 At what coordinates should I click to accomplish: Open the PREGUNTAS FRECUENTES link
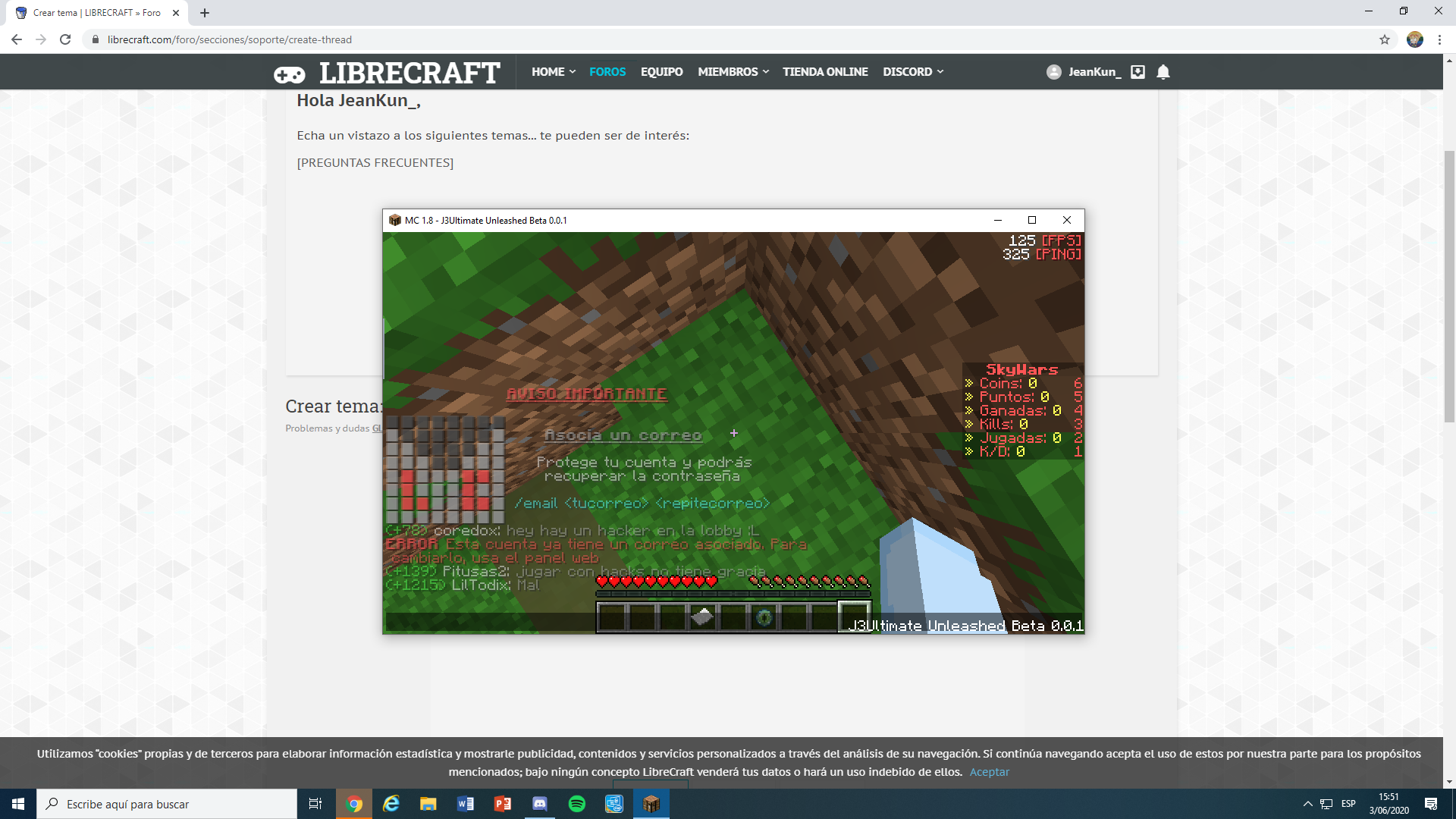(375, 163)
